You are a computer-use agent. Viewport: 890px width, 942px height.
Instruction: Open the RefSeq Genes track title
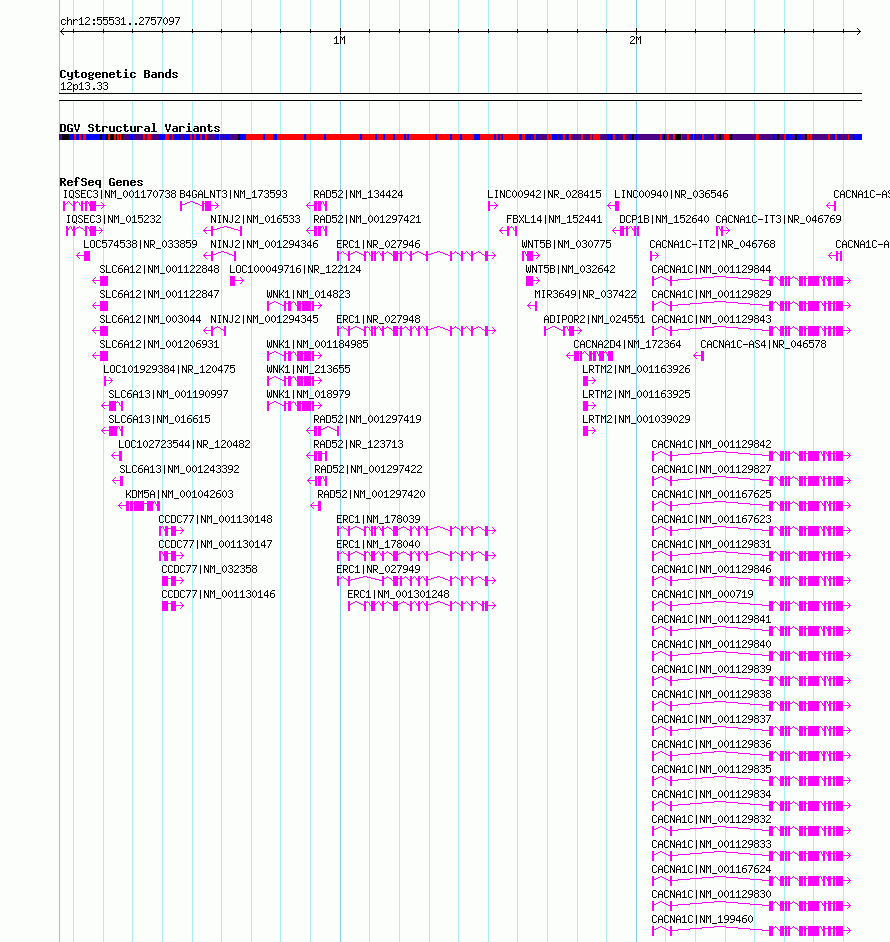[x=101, y=182]
